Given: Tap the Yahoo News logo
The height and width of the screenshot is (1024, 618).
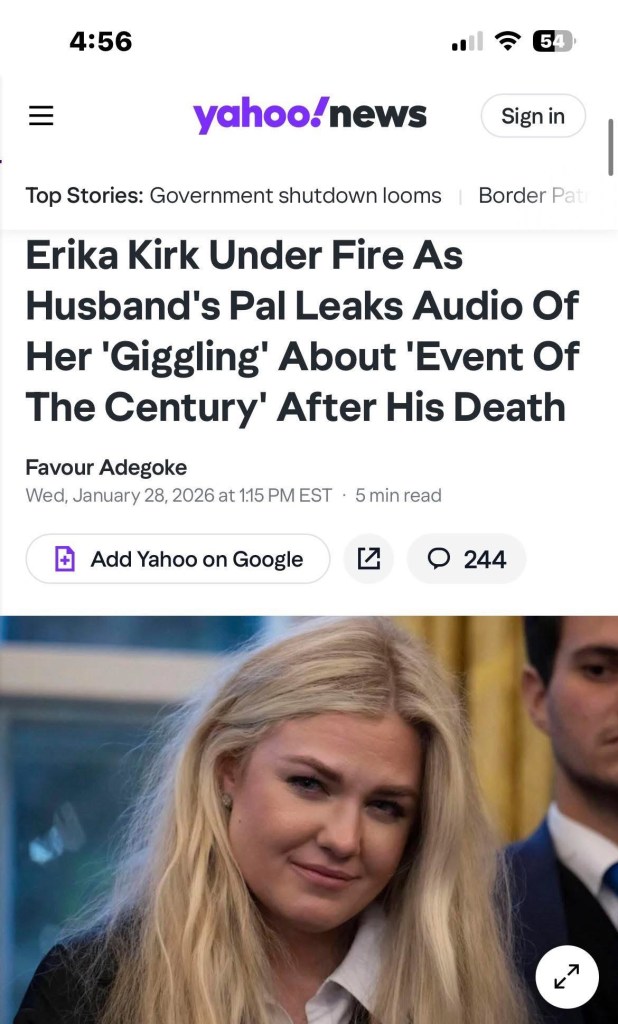Looking at the screenshot, I should pos(309,116).
